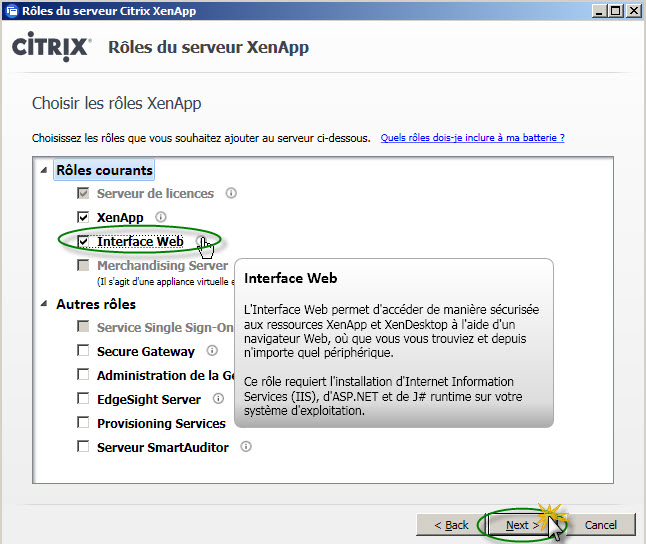The height and width of the screenshot is (544, 646).
Task: Open info icon beside Secure Gateway
Action: coord(212,351)
